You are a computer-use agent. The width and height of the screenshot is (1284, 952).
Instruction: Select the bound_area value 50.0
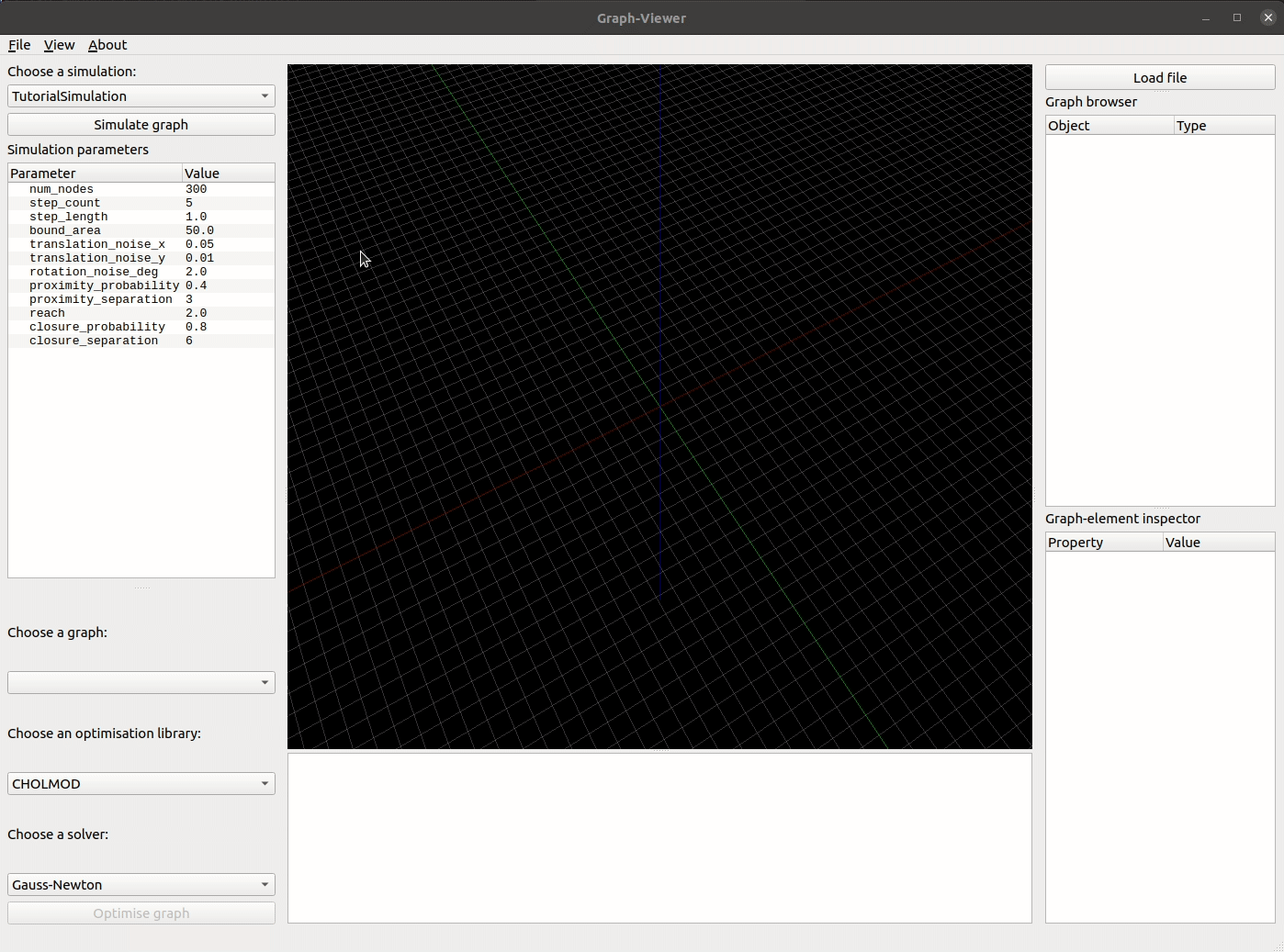[x=199, y=230]
